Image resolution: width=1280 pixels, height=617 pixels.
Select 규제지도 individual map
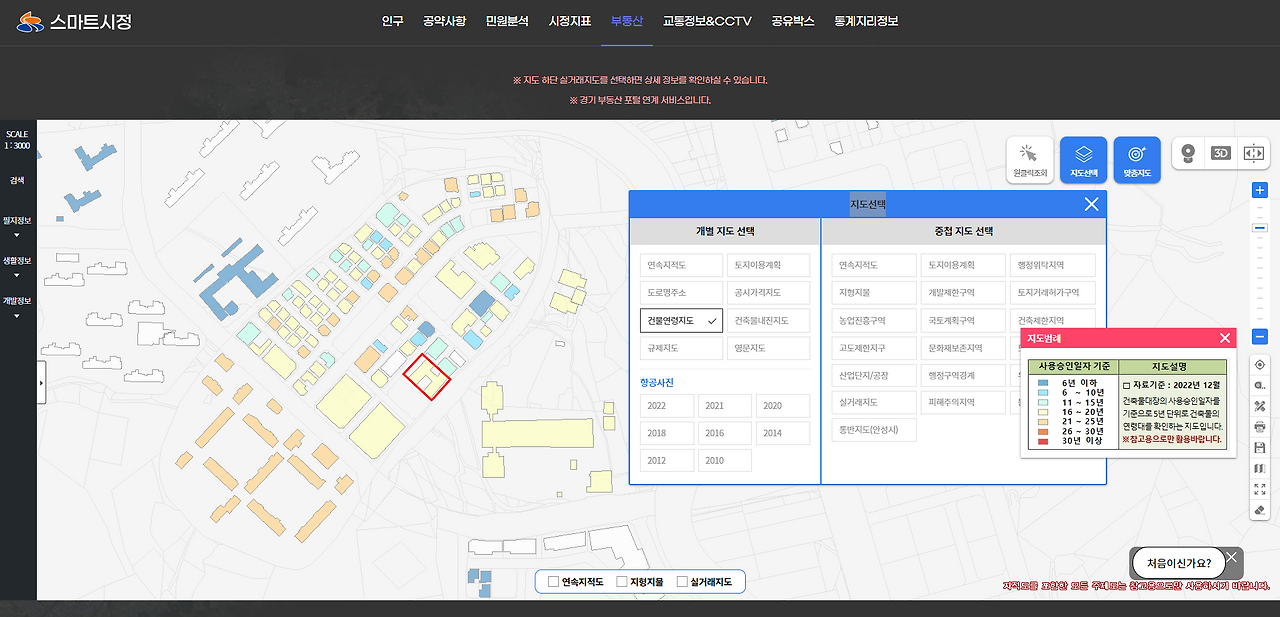[x=681, y=348]
